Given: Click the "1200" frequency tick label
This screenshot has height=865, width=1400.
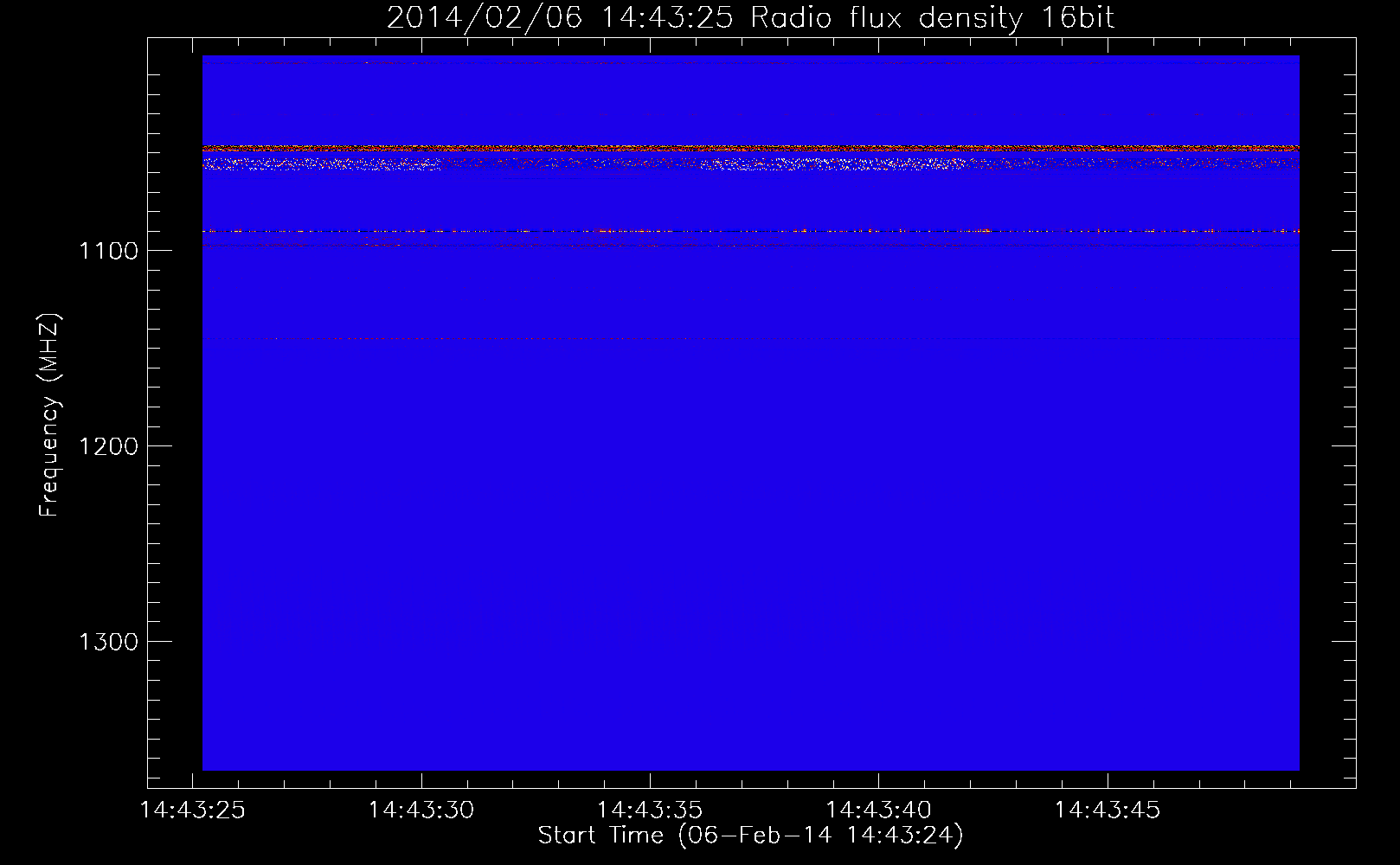Looking at the screenshot, I should coord(108,446).
